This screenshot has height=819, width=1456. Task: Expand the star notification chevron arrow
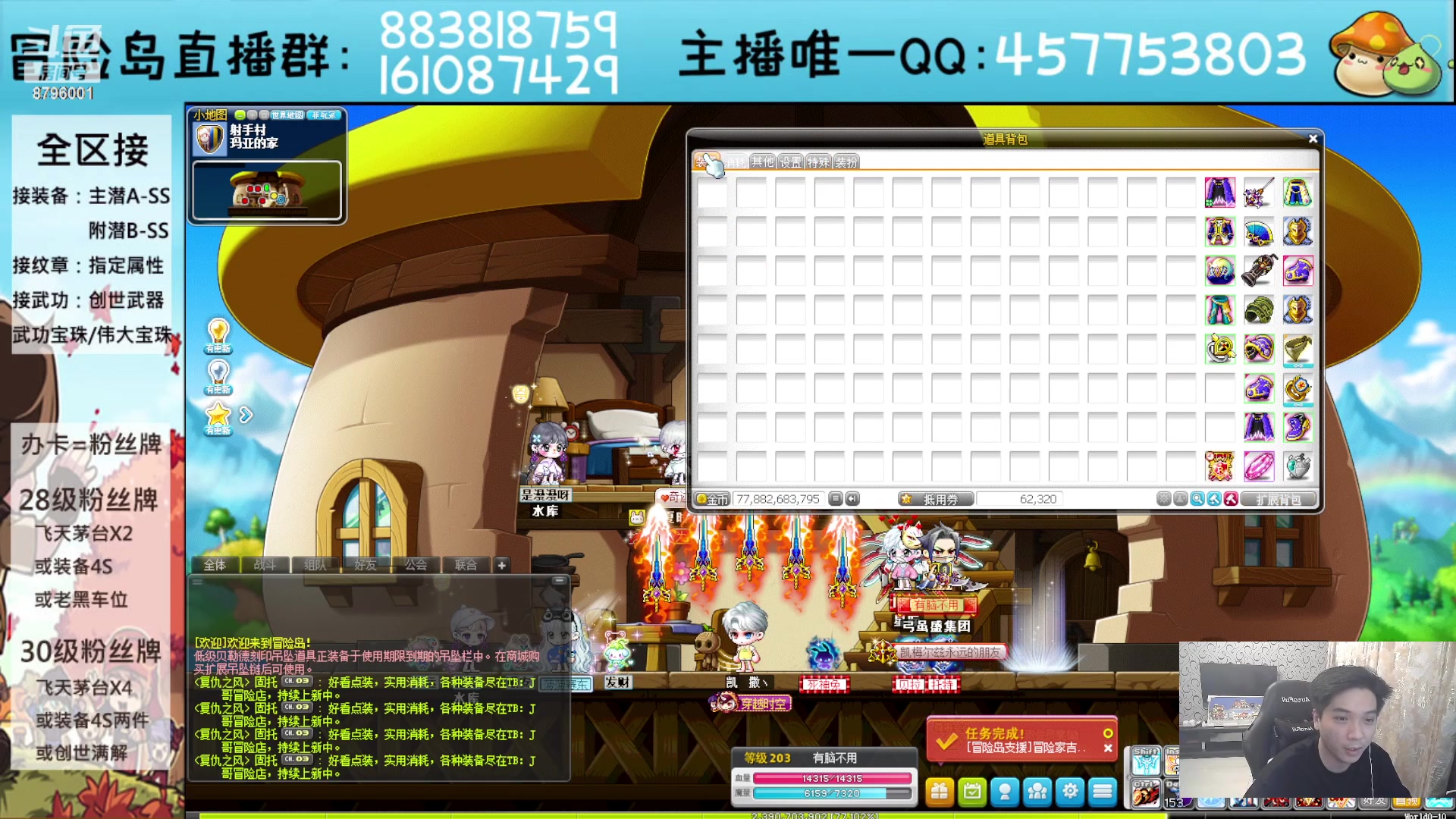click(x=246, y=415)
